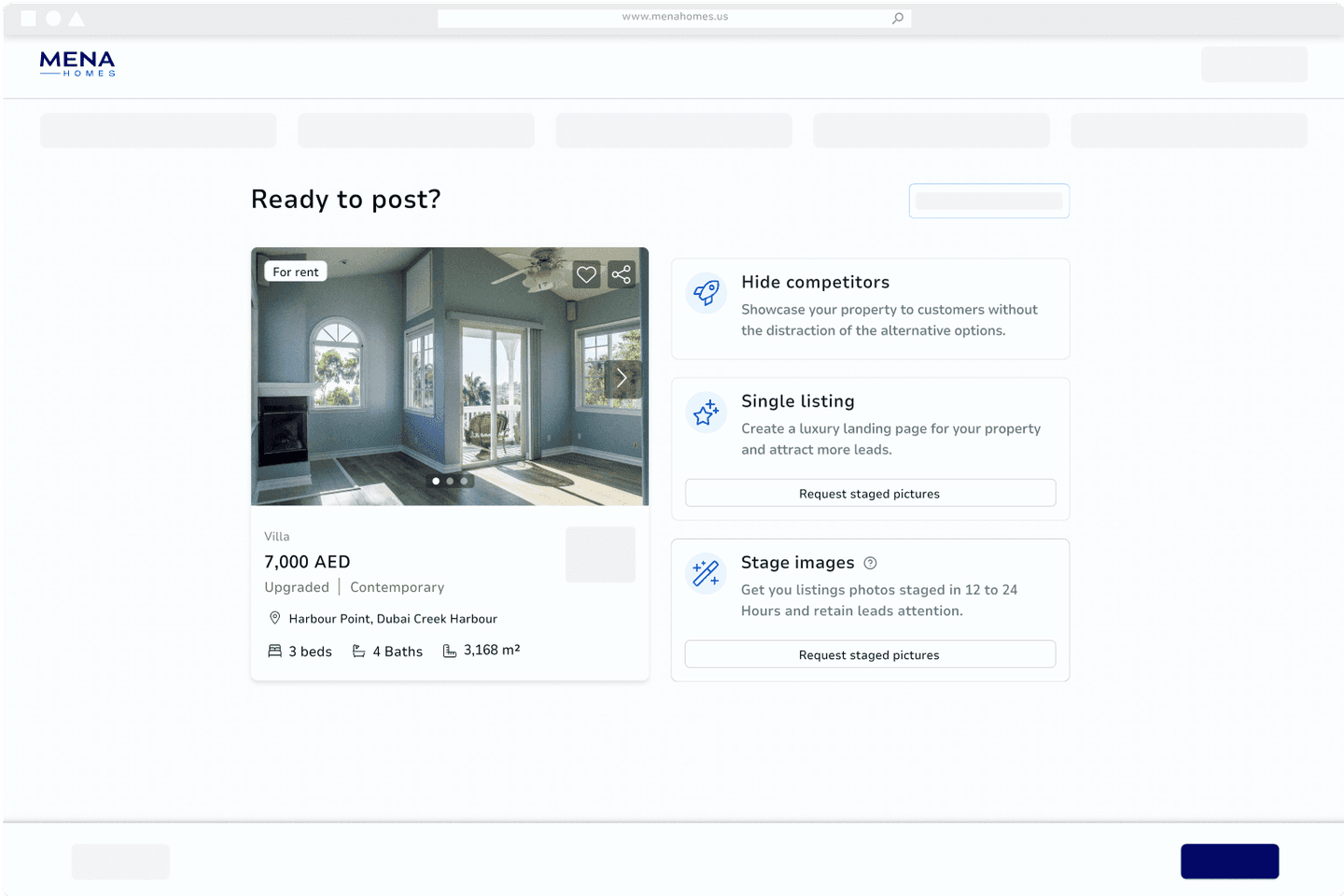
Task: Click the magnifier icon in the address bar
Action: (x=898, y=18)
